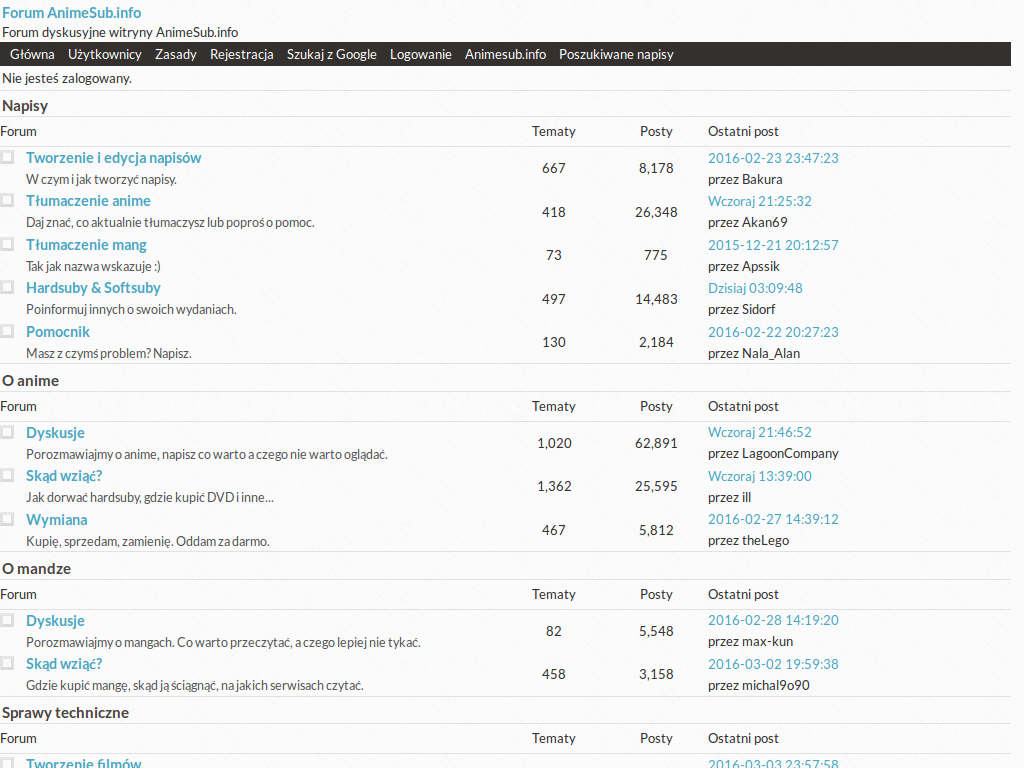Click the icon beside Dyskusje under O anime

point(7,432)
